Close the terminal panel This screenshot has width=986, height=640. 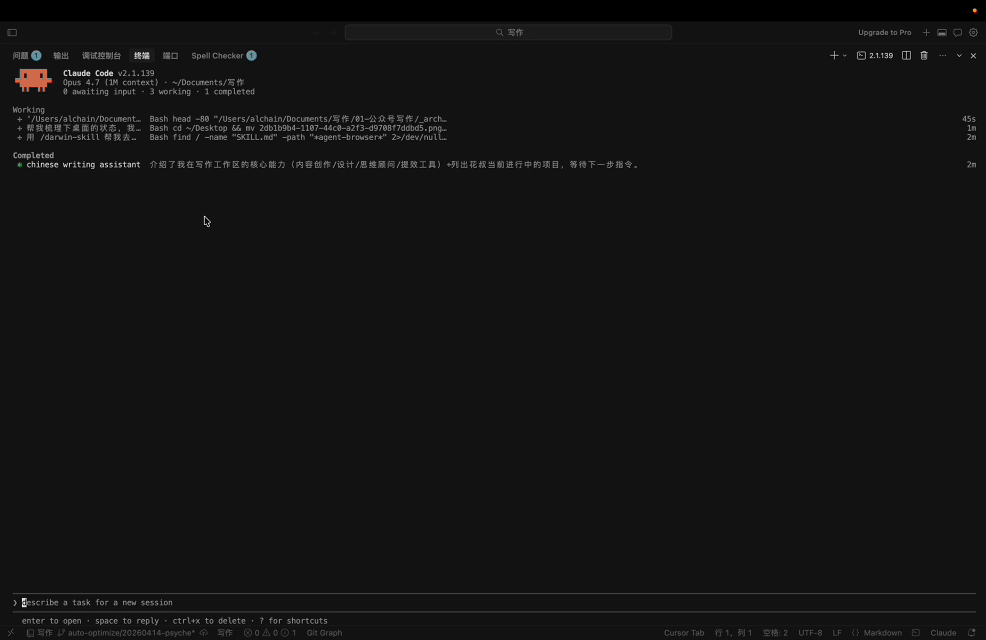point(973,56)
